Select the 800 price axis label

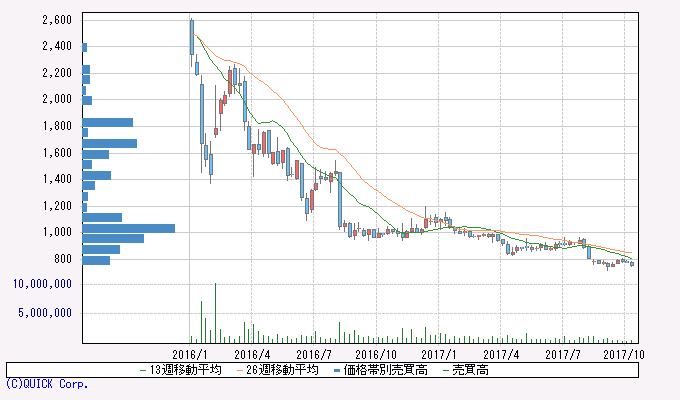pos(62,259)
